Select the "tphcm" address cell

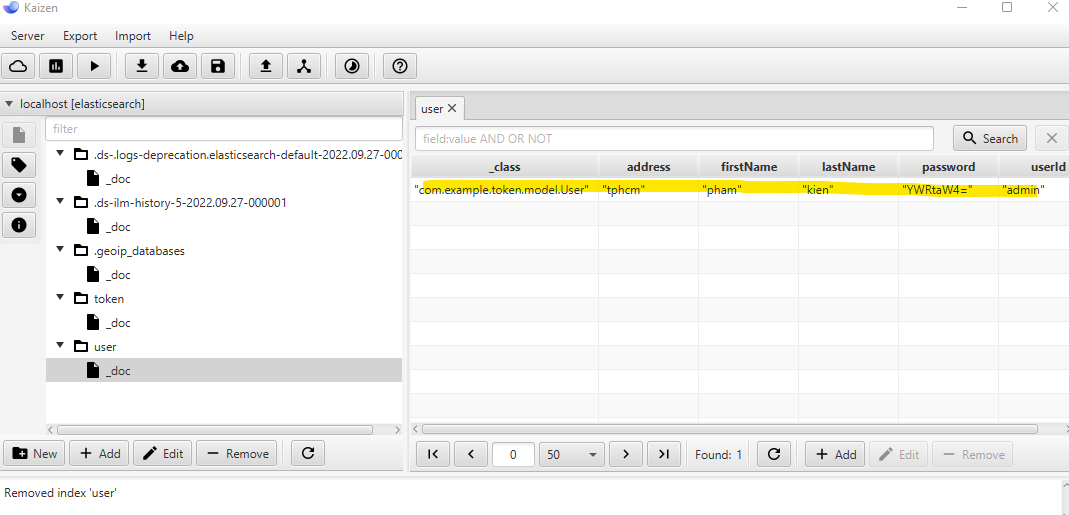tap(648, 190)
